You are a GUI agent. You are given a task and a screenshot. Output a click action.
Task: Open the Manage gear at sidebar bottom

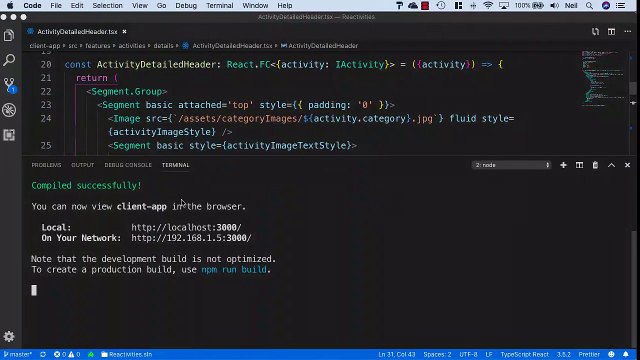coord(9,336)
